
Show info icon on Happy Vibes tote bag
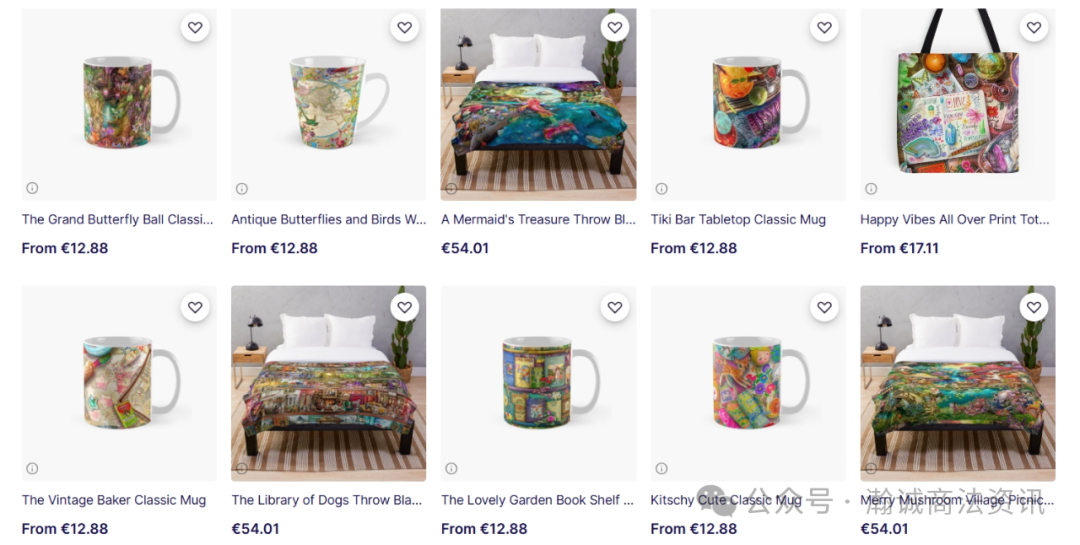pyautogui.click(x=871, y=188)
